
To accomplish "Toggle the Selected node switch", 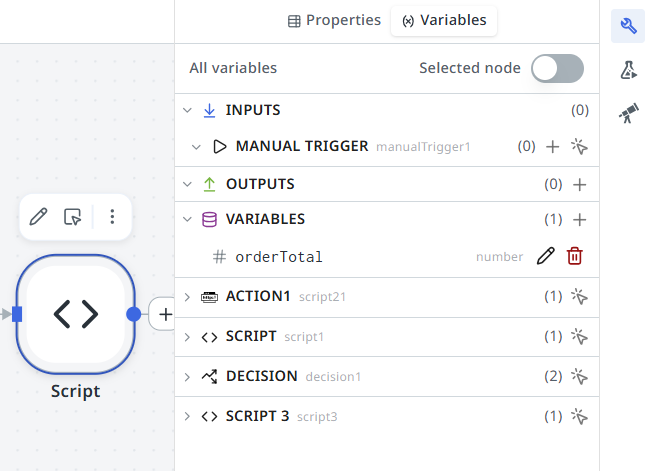I will click(557, 68).
